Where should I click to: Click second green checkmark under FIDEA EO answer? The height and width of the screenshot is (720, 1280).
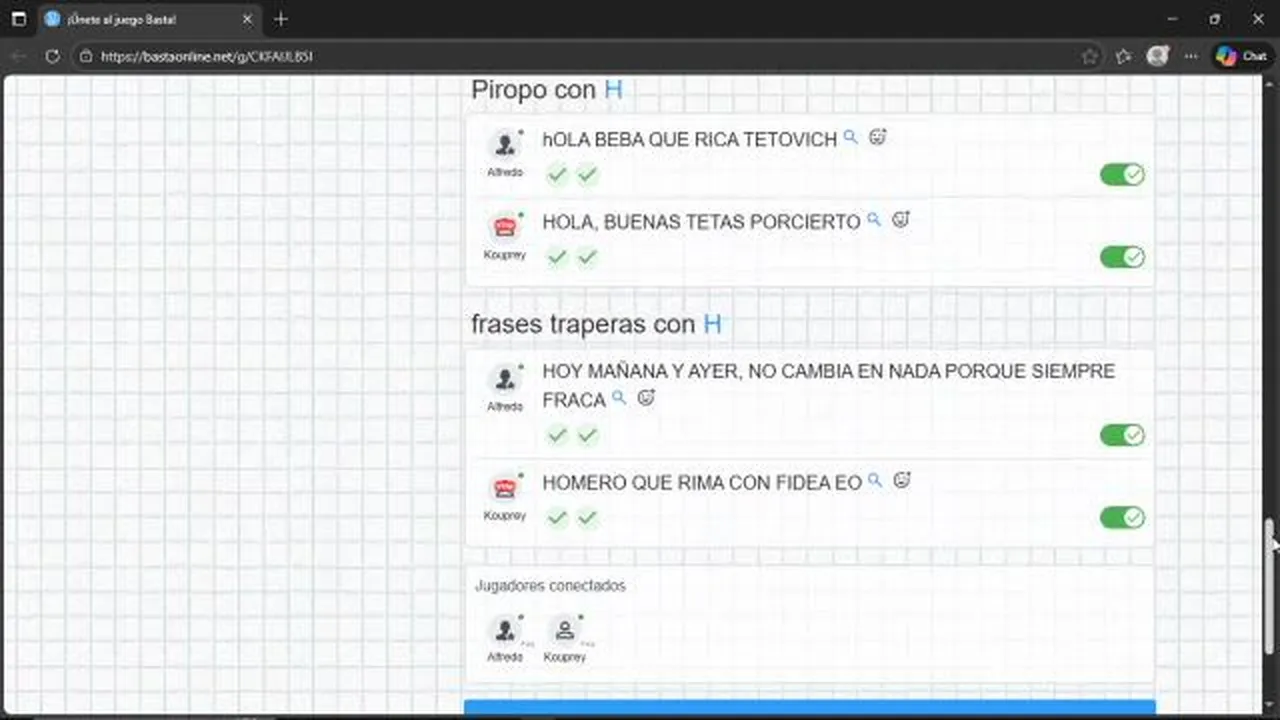[x=587, y=518]
